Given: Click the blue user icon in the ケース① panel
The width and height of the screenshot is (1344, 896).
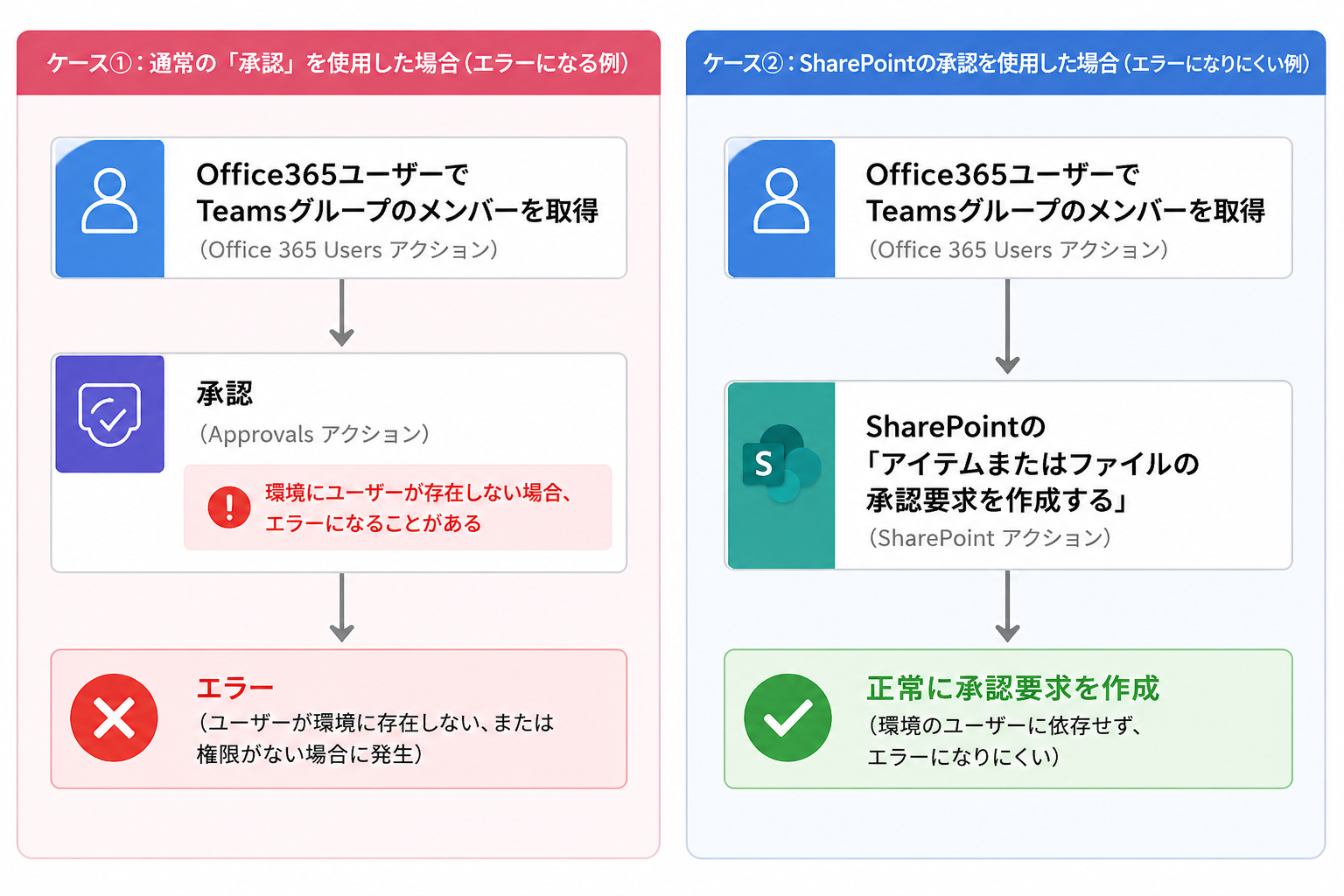Looking at the screenshot, I should pyautogui.click(x=109, y=208).
